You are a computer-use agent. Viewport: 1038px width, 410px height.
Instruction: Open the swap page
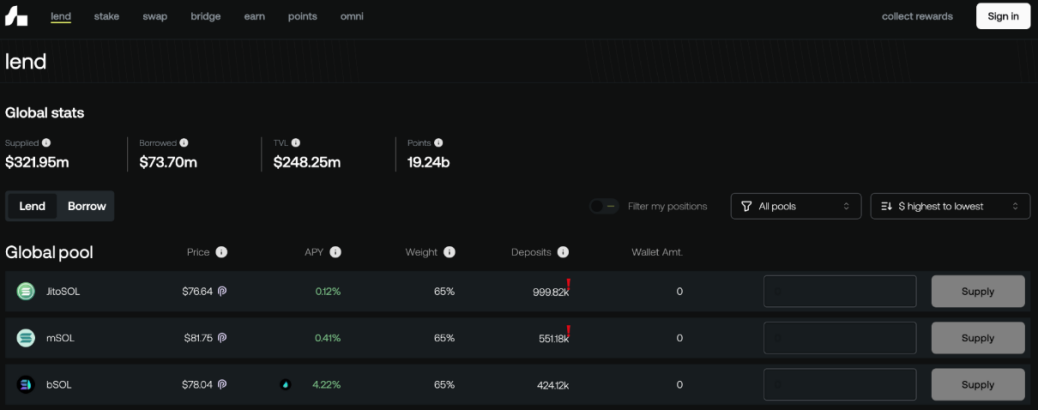tap(155, 17)
